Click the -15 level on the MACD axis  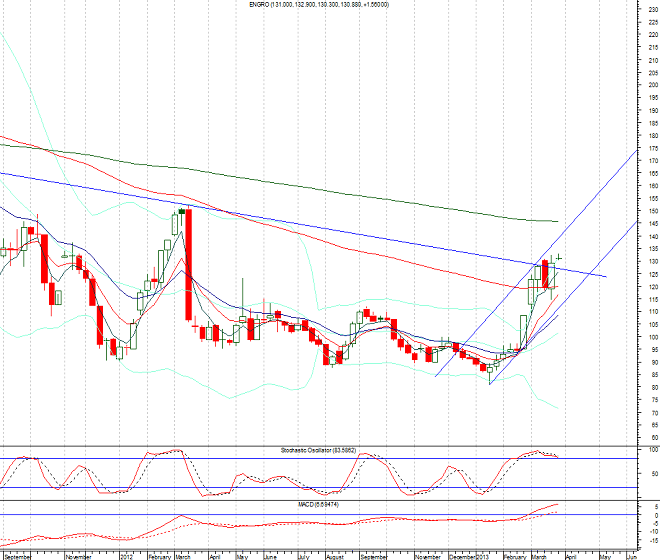click(652, 539)
